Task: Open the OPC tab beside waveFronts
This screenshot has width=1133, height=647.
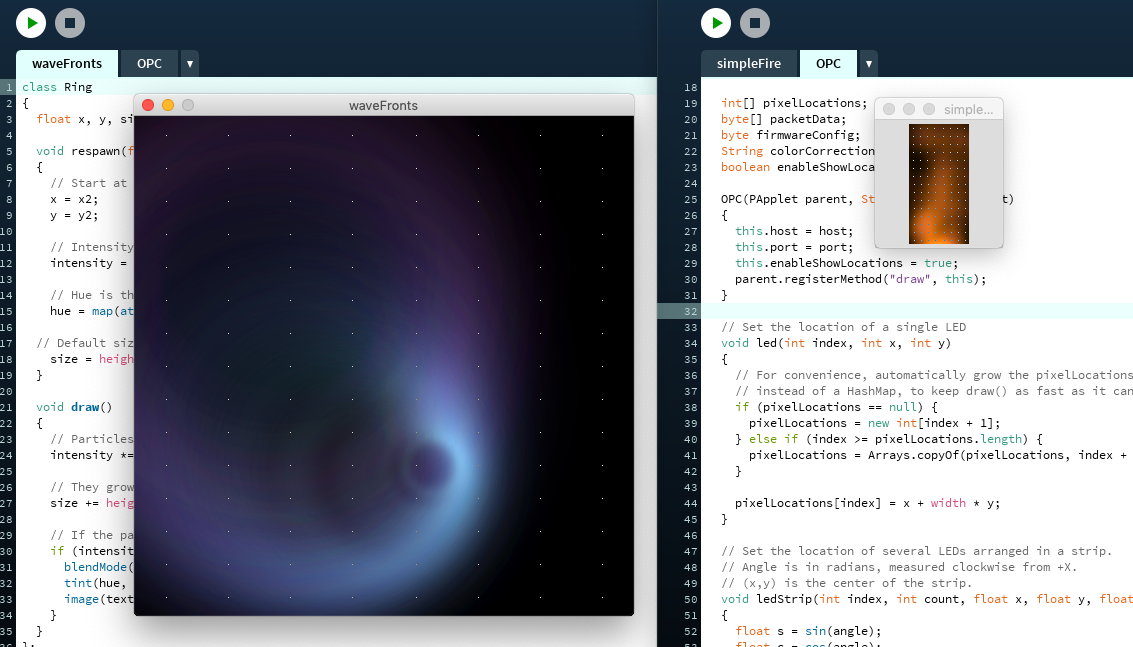Action: (149, 64)
